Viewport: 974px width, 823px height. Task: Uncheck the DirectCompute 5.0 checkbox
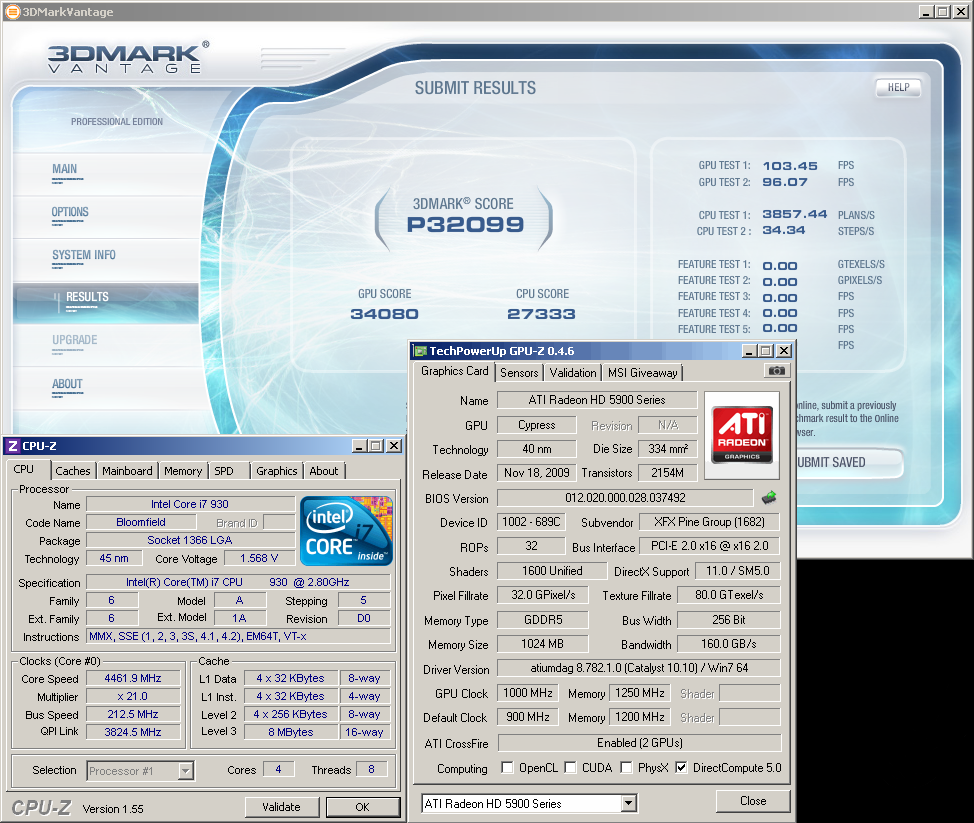tap(681, 768)
